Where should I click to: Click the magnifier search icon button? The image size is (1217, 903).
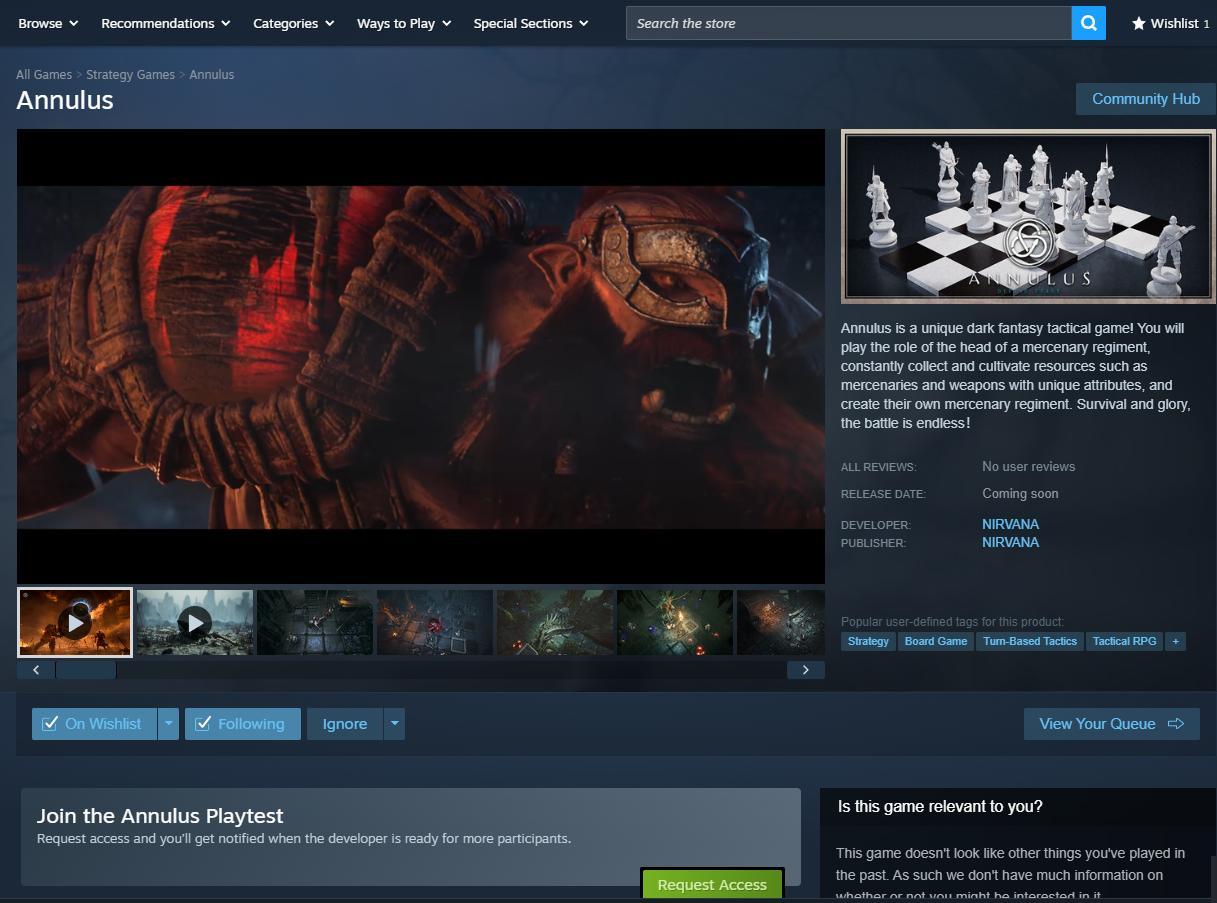(1088, 23)
